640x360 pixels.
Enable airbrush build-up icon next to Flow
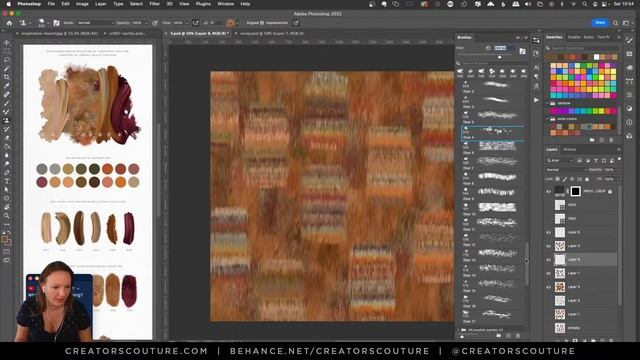click(196, 23)
